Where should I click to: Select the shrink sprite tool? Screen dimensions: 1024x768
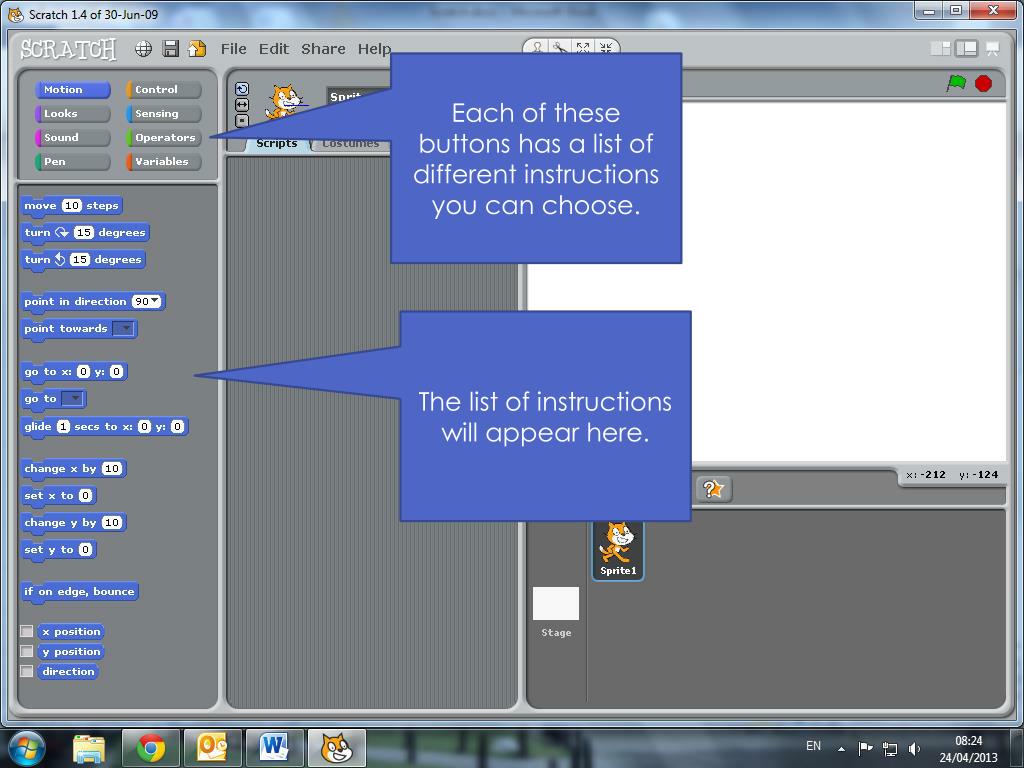(x=605, y=48)
